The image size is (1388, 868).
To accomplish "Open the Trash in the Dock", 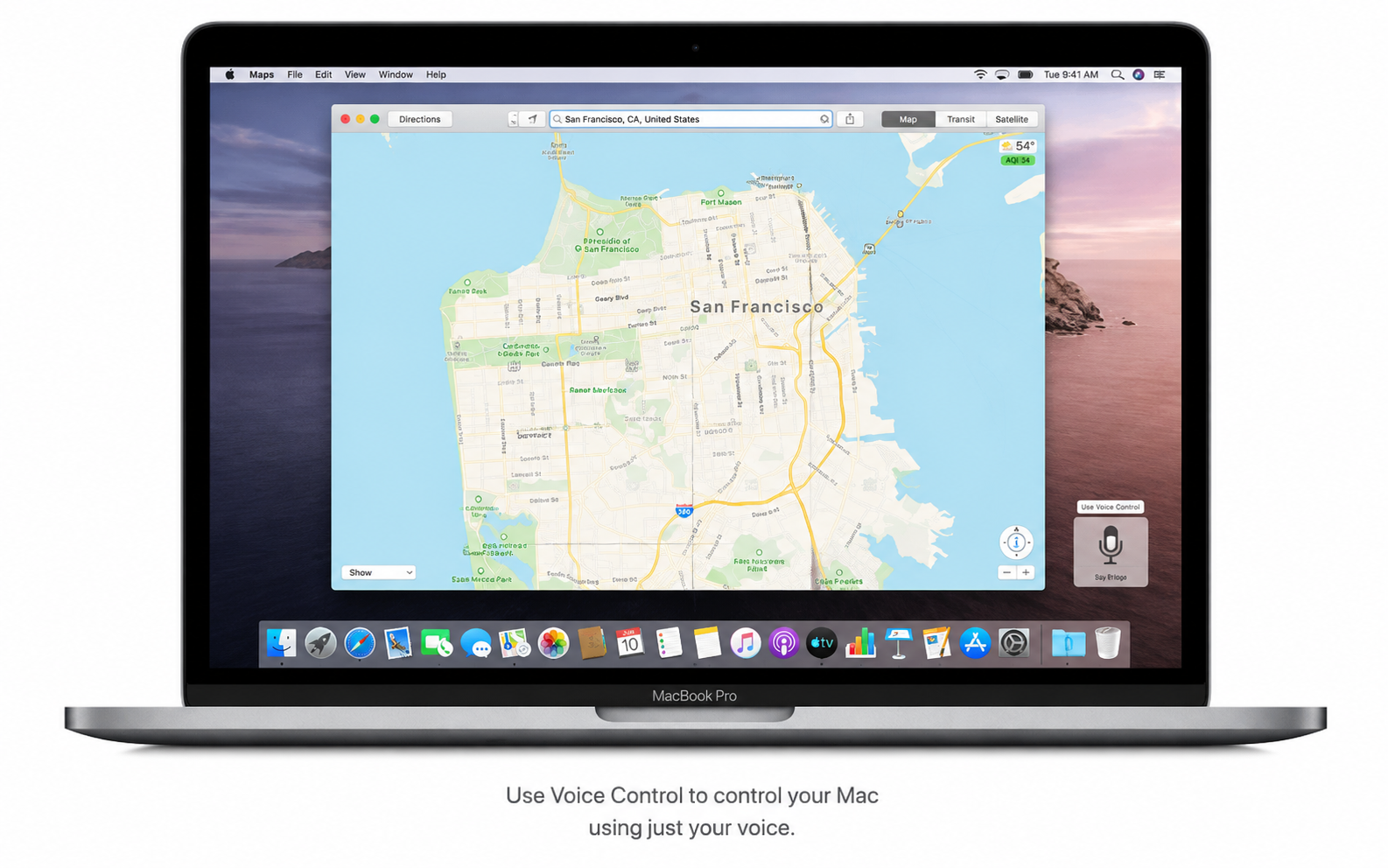I will click(1108, 643).
